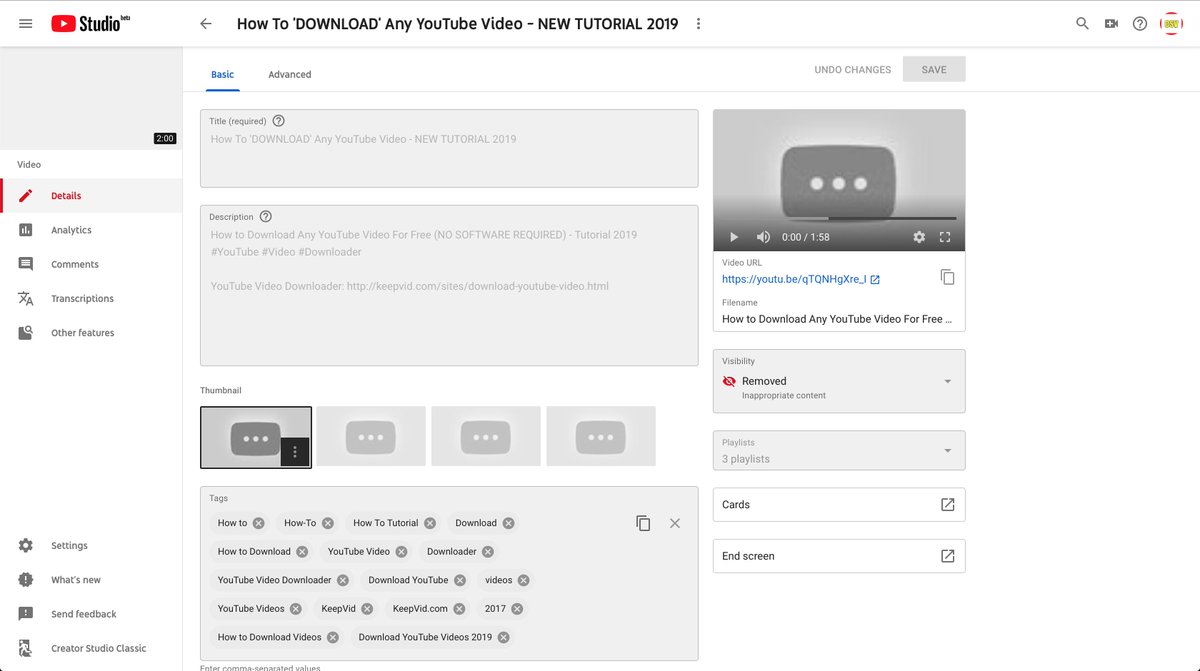Screen dimensions: 1200x671
Task: Open Other features in sidebar
Action: (91, 332)
